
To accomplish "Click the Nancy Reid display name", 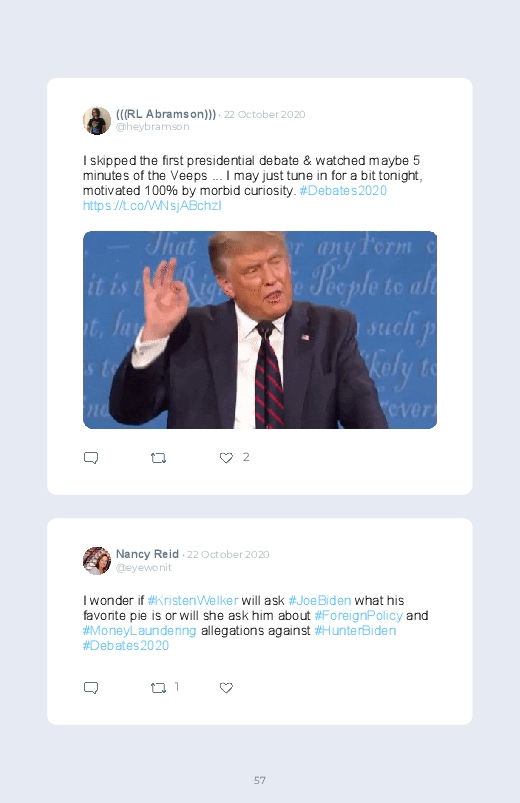I will click(x=147, y=554).
